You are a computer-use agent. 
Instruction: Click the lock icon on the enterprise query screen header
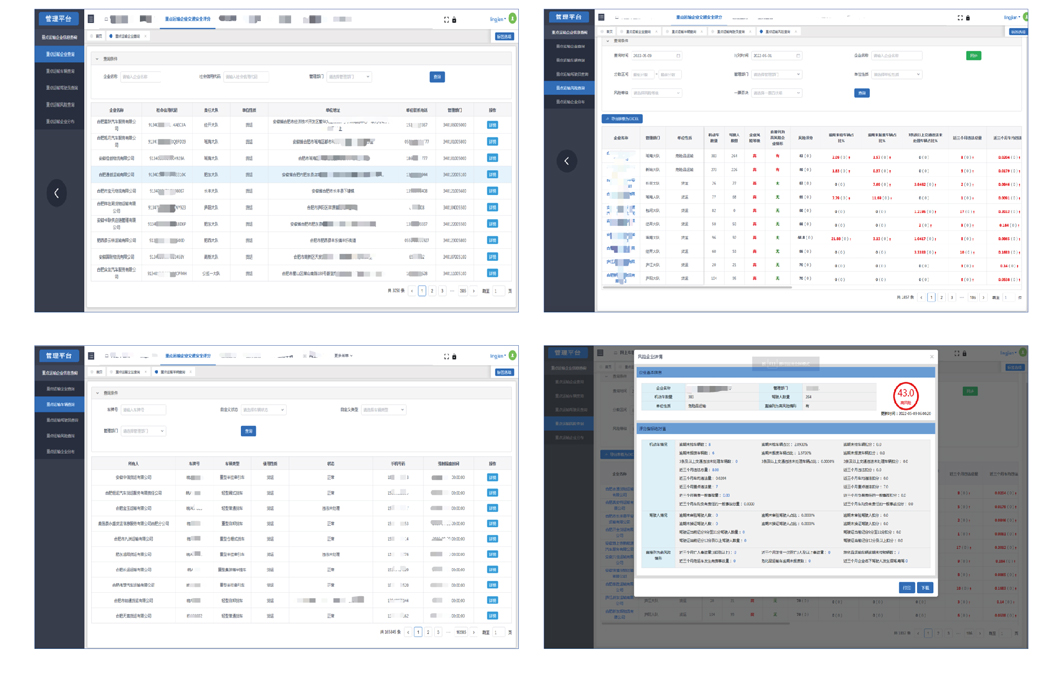[x=455, y=20]
